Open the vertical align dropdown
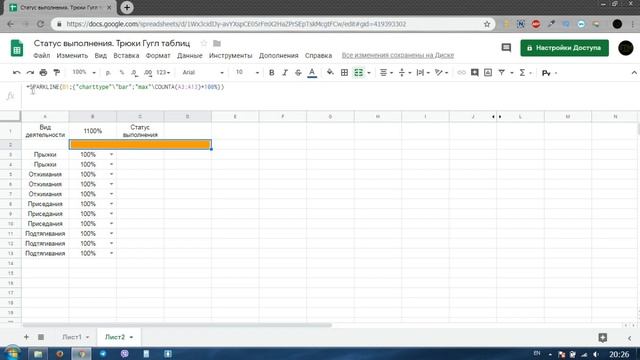The width and height of the screenshot is (640, 360). 404,73
